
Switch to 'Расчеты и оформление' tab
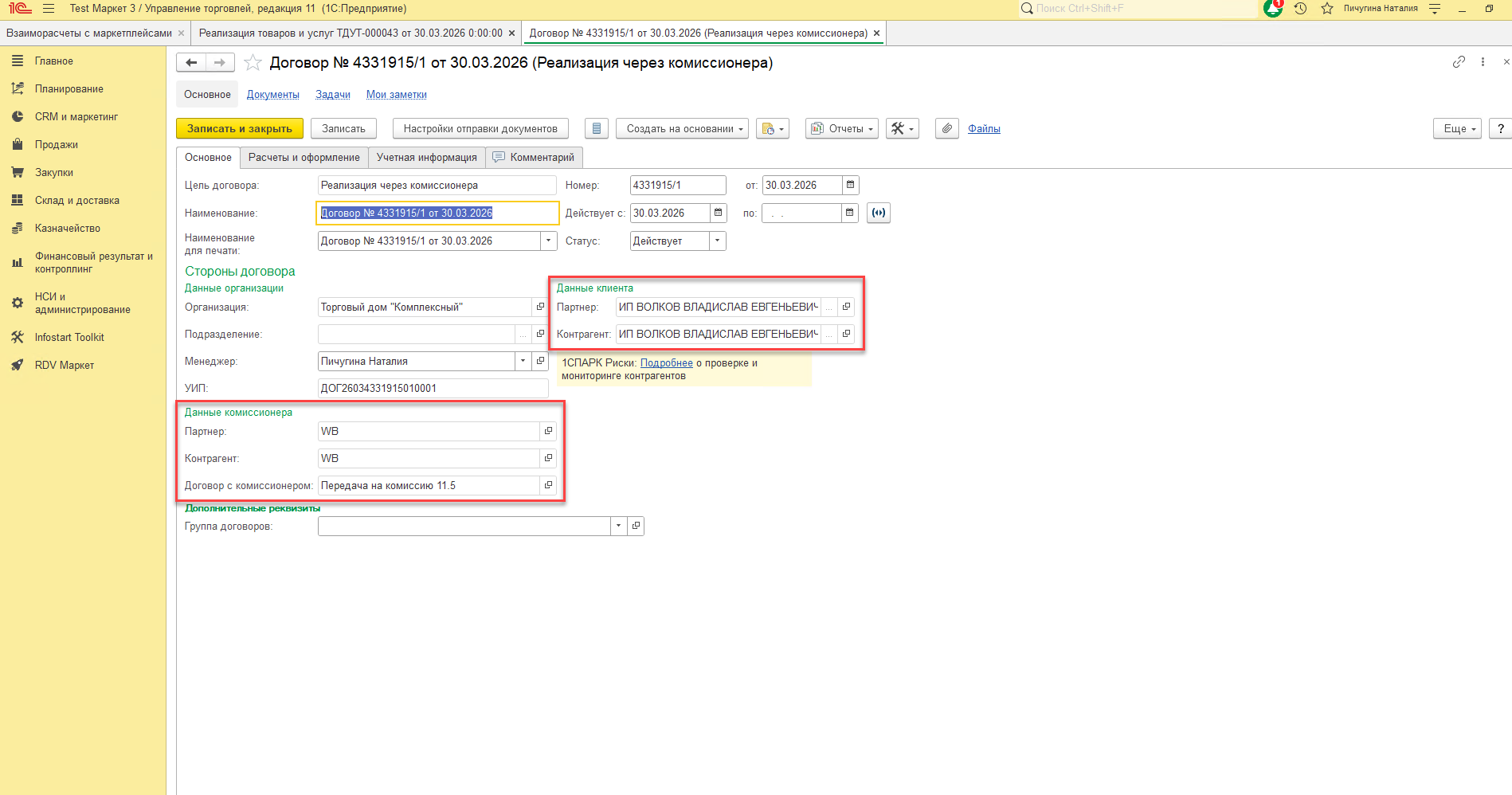tap(304, 158)
